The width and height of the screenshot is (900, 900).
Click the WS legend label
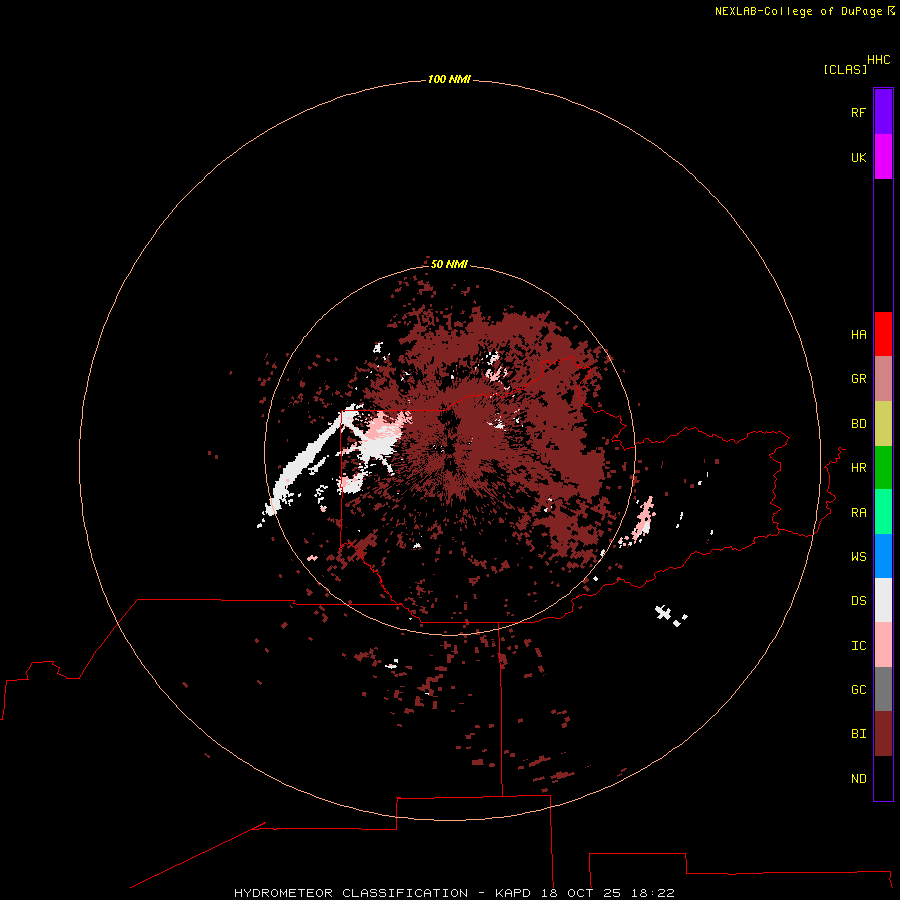tap(858, 557)
